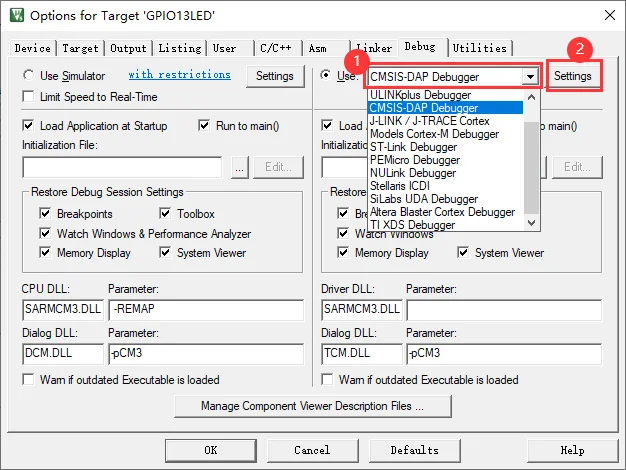Restore settings with Defaults button

(x=414, y=450)
